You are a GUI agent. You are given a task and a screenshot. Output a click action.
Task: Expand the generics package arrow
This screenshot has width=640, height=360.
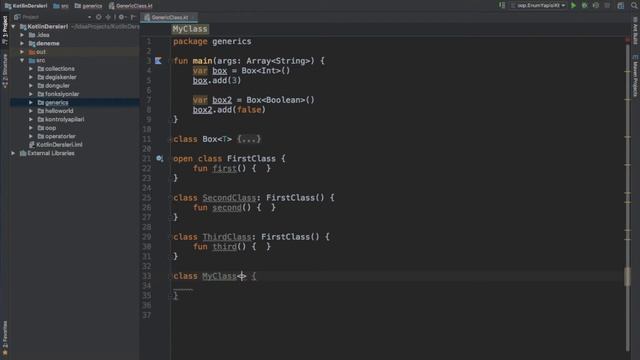click(x=31, y=103)
